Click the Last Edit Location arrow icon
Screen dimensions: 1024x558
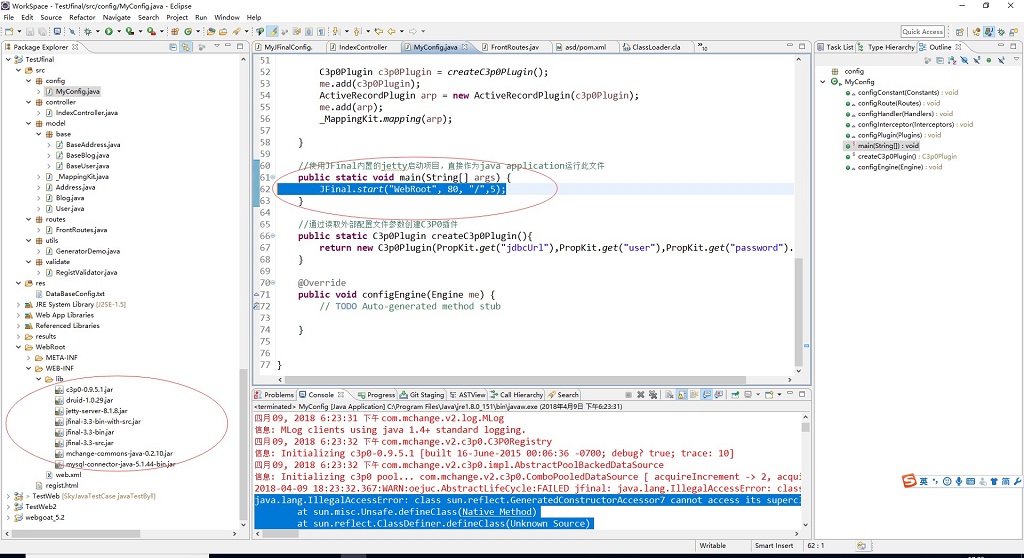[379, 31]
